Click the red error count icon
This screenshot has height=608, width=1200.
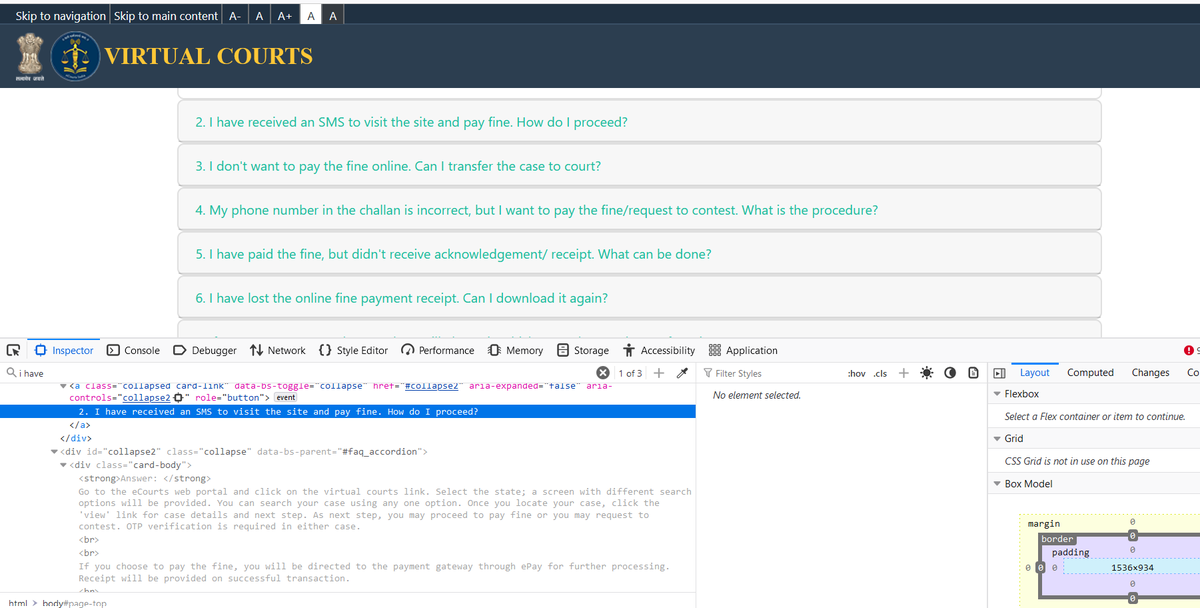click(1189, 350)
